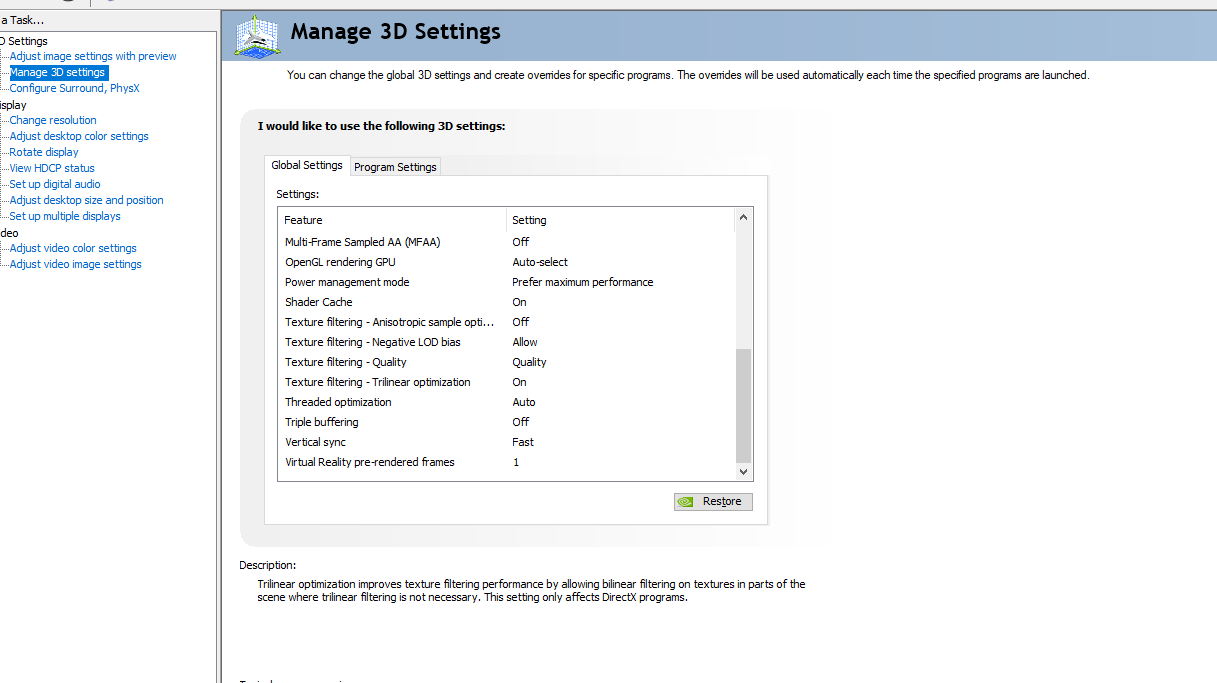Open Adjust desktop color settings

[79, 136]
